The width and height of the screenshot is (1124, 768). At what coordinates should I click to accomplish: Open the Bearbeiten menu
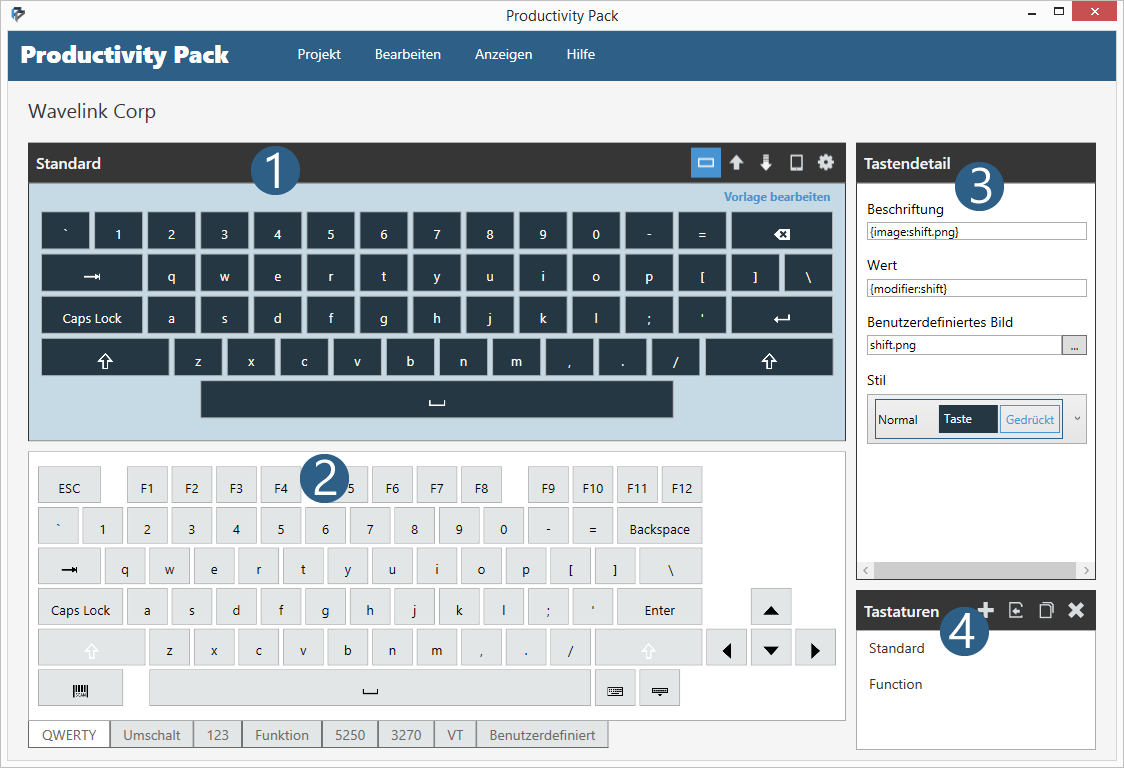tap(407, 55)
